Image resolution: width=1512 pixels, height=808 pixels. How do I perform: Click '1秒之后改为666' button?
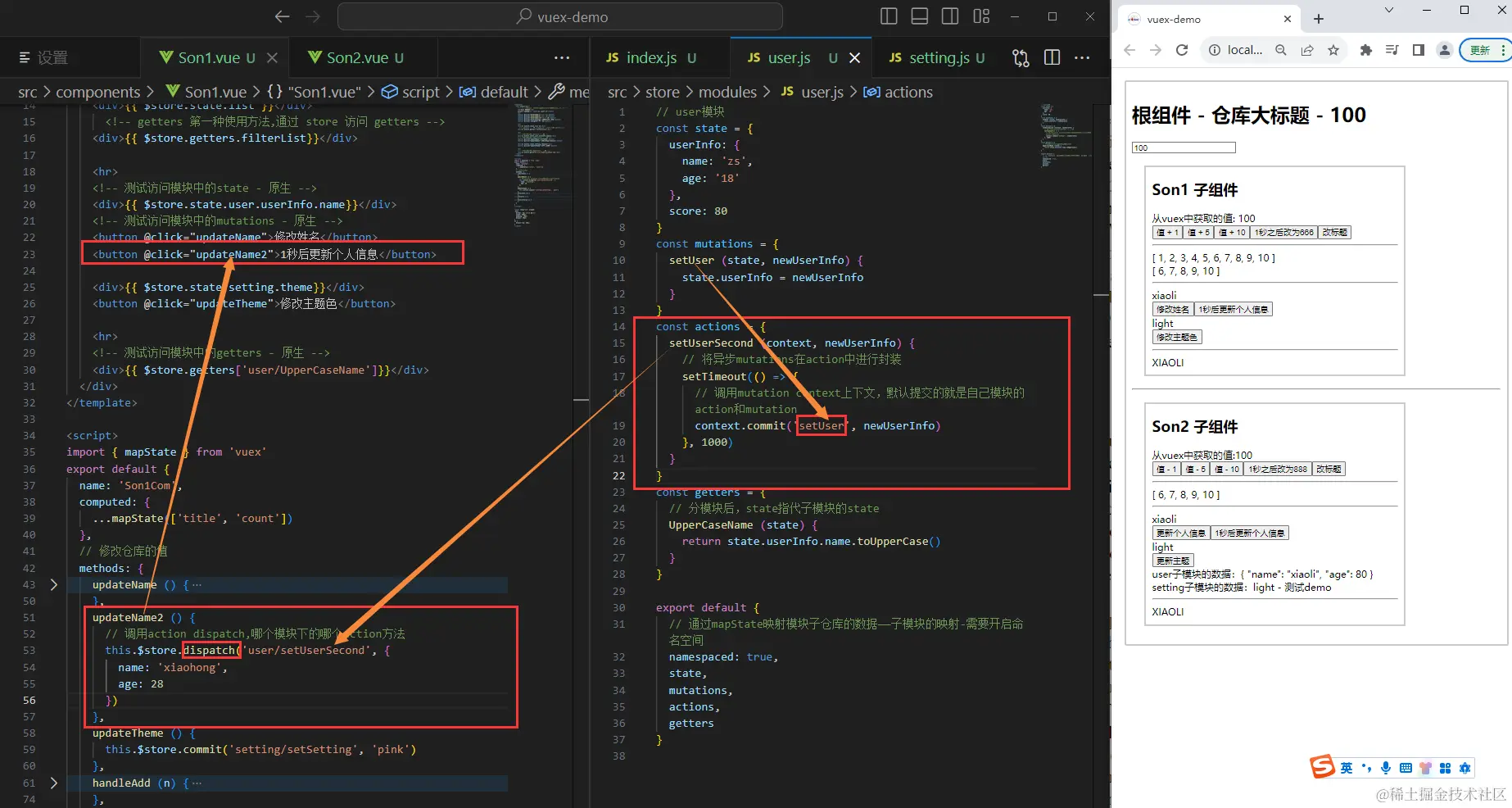pyautogui.click(x=1284, y=233)
